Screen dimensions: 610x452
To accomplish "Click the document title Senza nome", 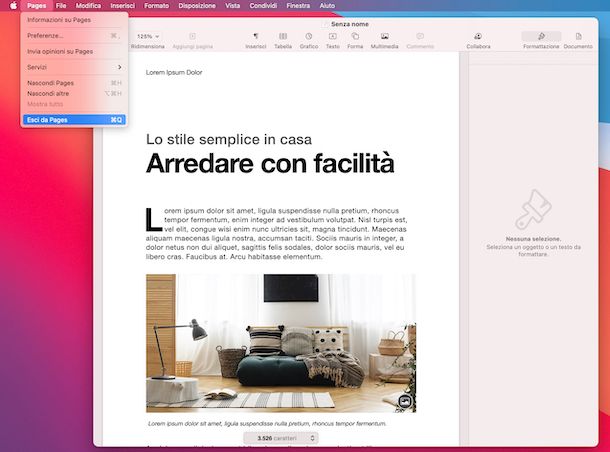I will [350, 24].
